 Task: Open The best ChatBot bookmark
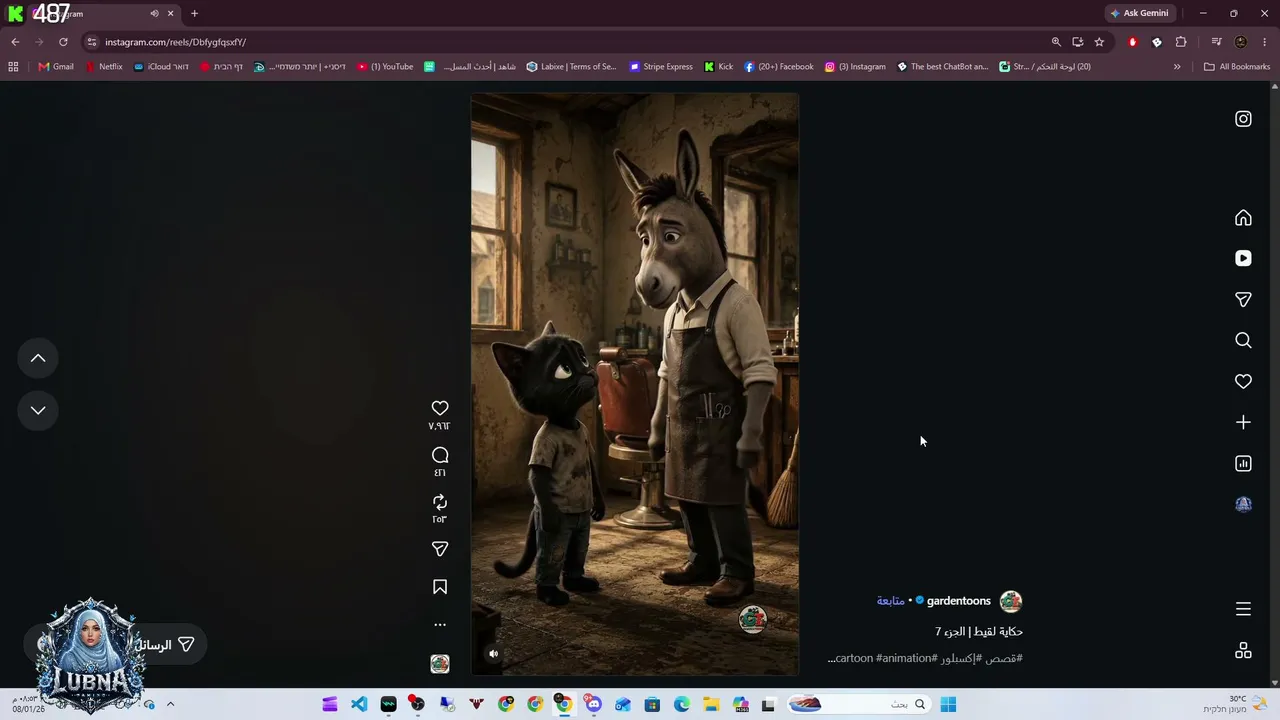click(x=943, y=67)
